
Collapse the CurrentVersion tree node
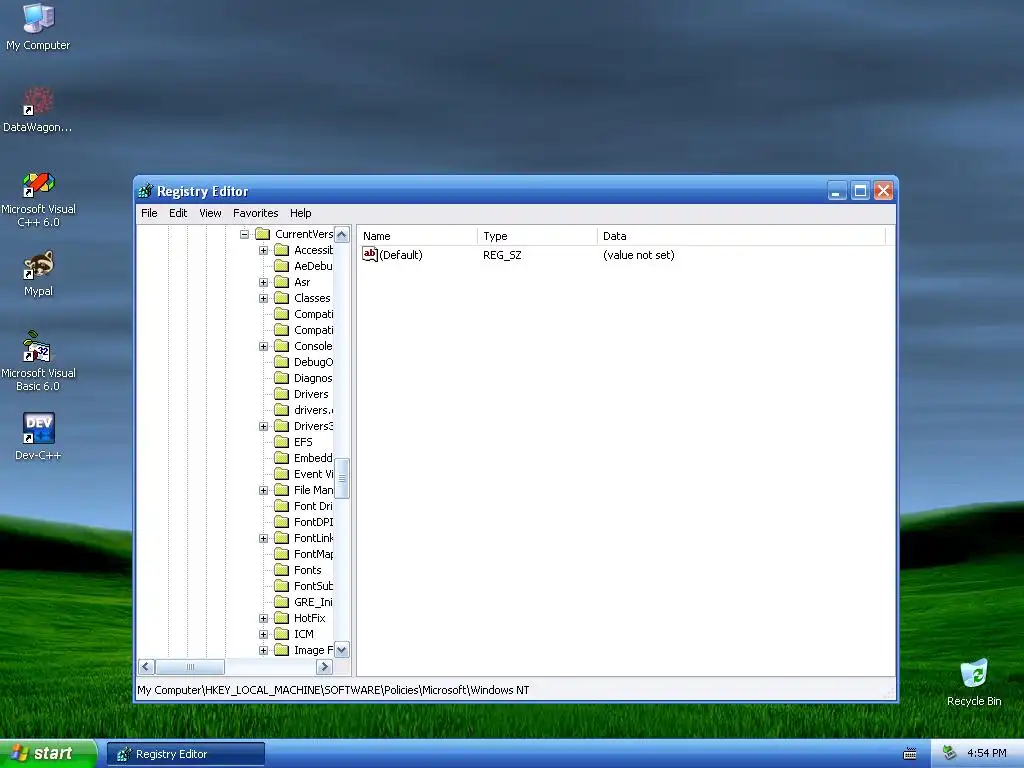point(244,234)
